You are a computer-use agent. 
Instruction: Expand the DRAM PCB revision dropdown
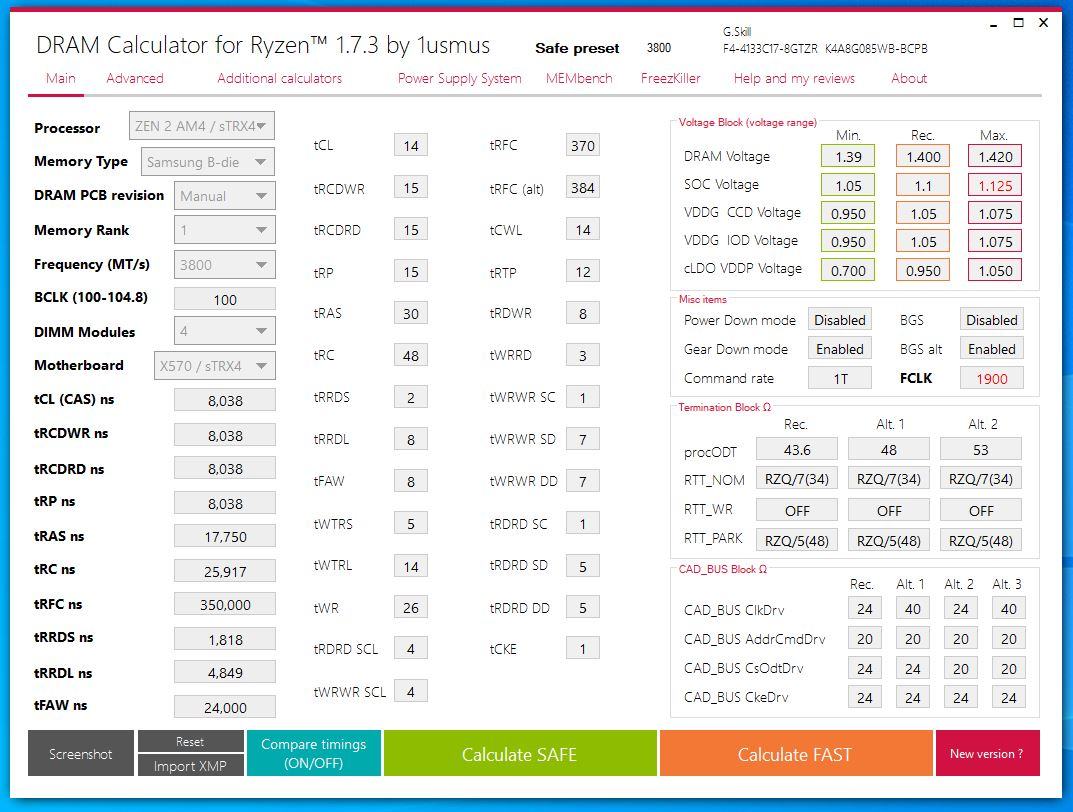tap(224, 196)
